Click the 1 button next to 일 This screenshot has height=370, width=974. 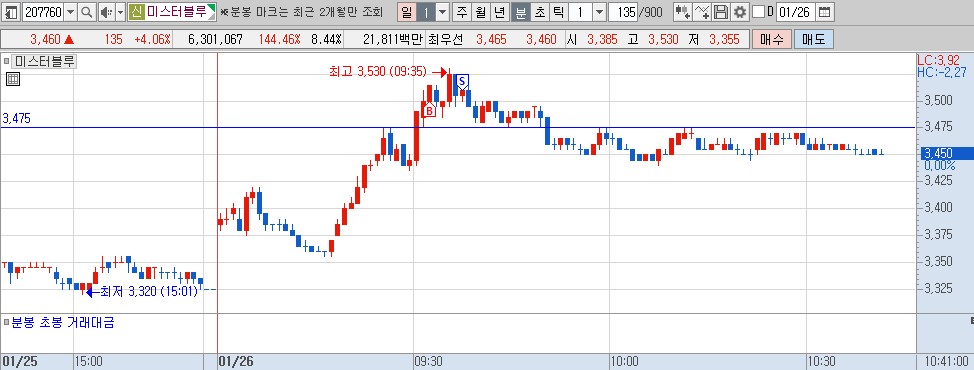(x=426, y=11)
